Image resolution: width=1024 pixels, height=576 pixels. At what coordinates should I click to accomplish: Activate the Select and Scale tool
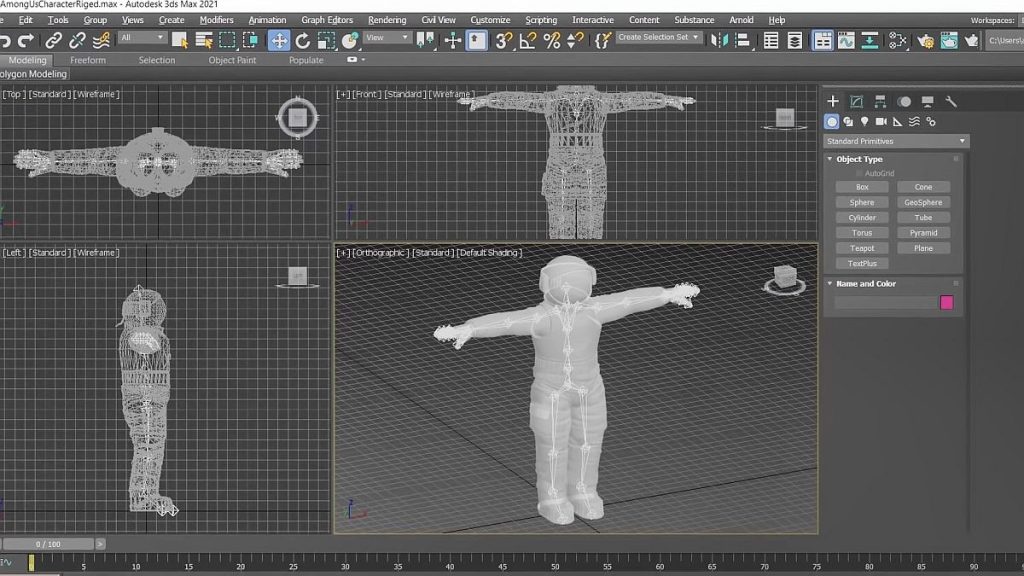pos(326,41)
